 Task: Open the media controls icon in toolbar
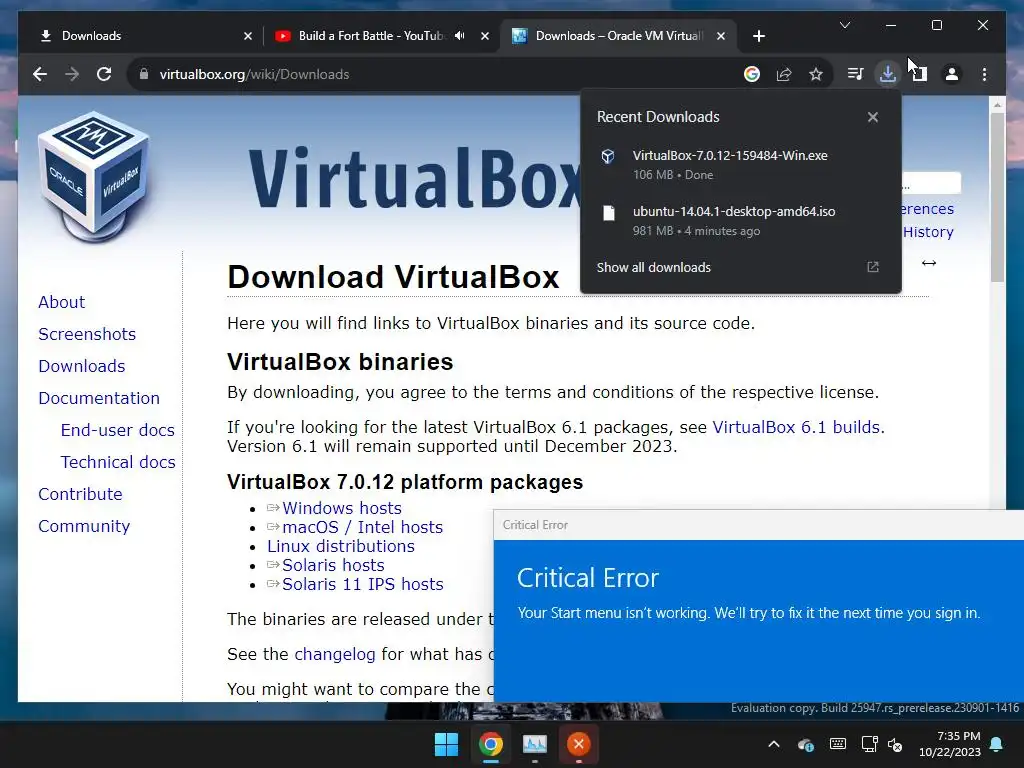tap(855, 74)
